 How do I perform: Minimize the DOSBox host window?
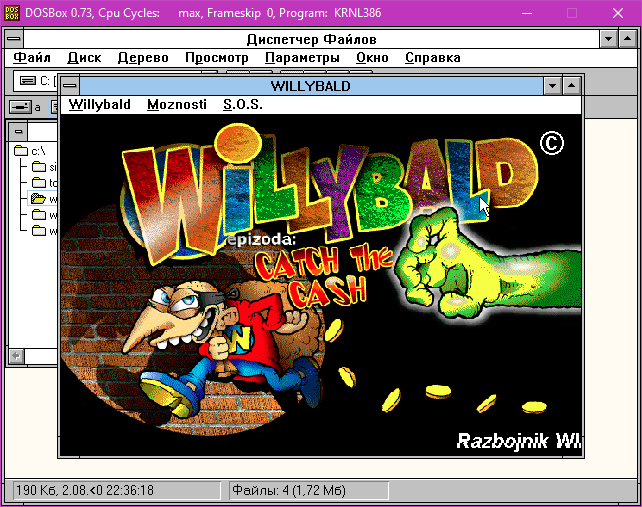tap(527, 13)
